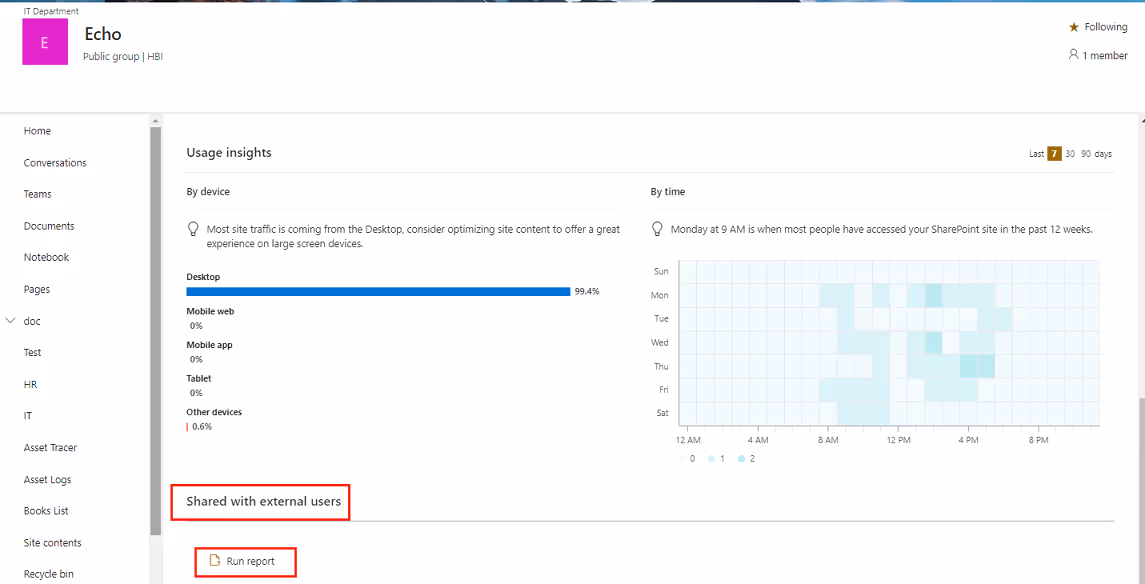Click the sidebar scroll up arrow
This screenshot has height=584, width=1145.
[155, 120]
